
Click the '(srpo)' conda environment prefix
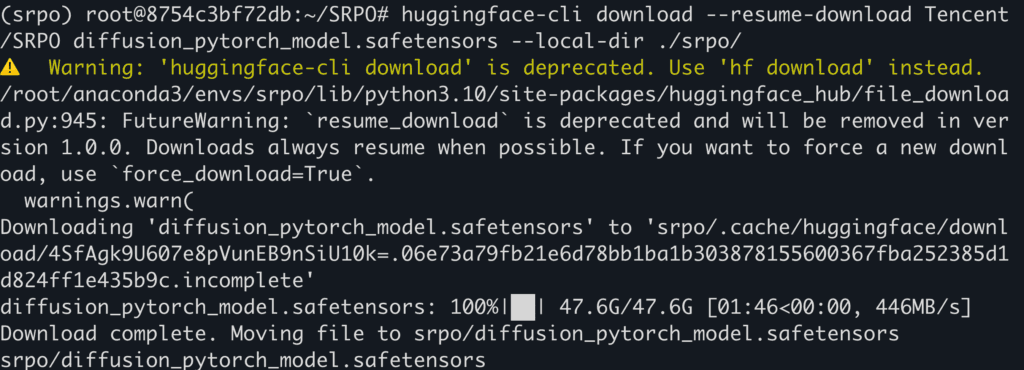36,14
